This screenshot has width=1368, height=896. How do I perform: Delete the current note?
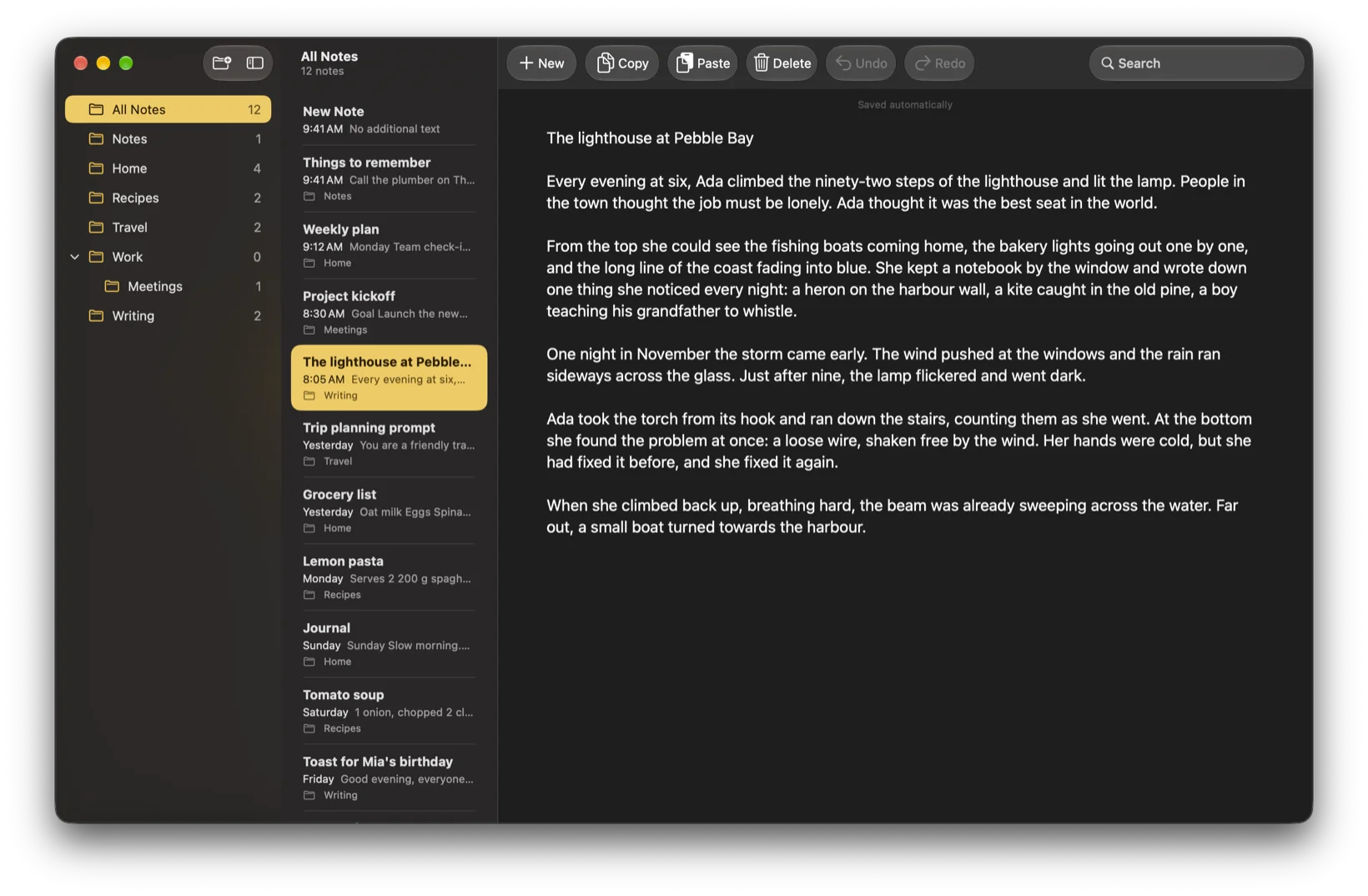point(782,63)
